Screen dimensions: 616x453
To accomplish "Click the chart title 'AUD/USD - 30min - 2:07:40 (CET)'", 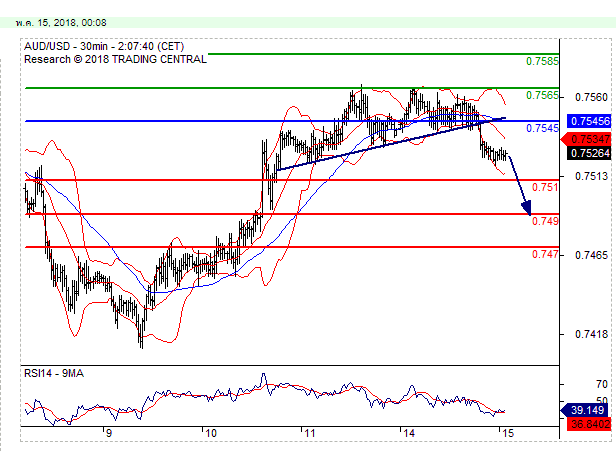I will (x=104, y=46).
